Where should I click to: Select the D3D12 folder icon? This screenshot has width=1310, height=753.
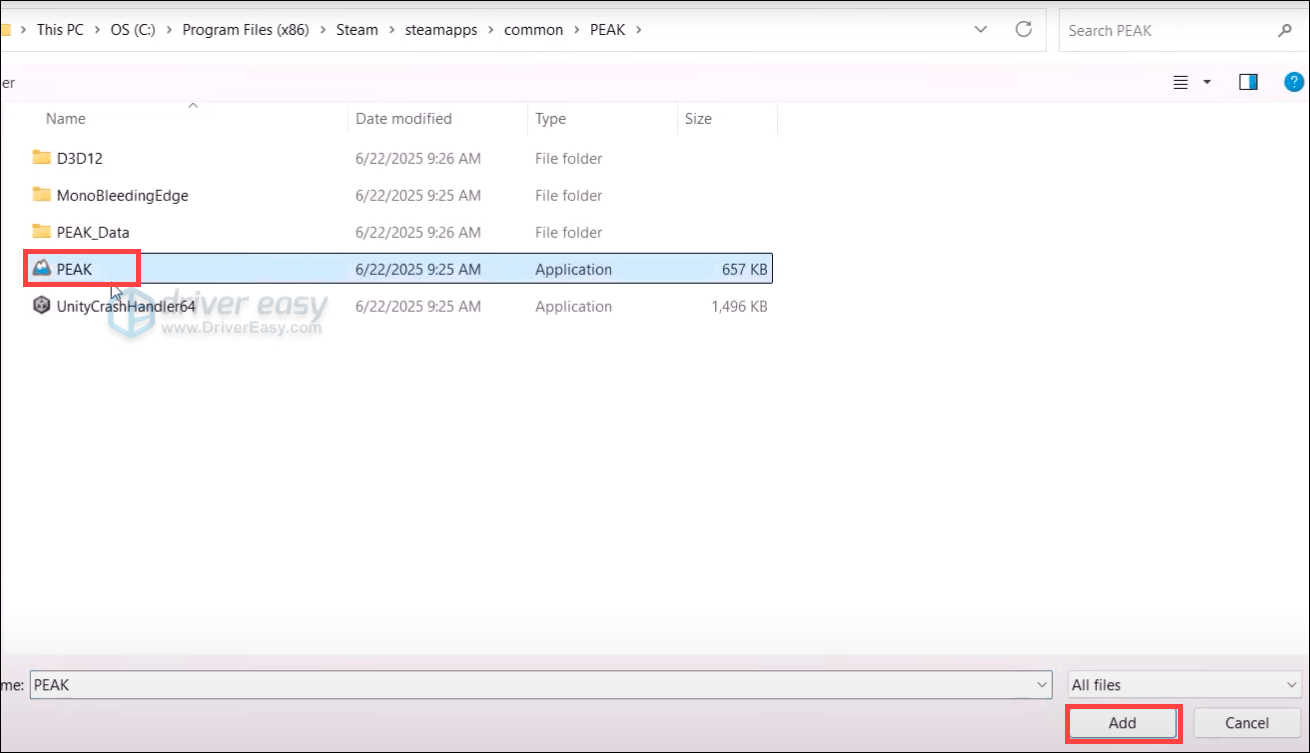point(41,158)
